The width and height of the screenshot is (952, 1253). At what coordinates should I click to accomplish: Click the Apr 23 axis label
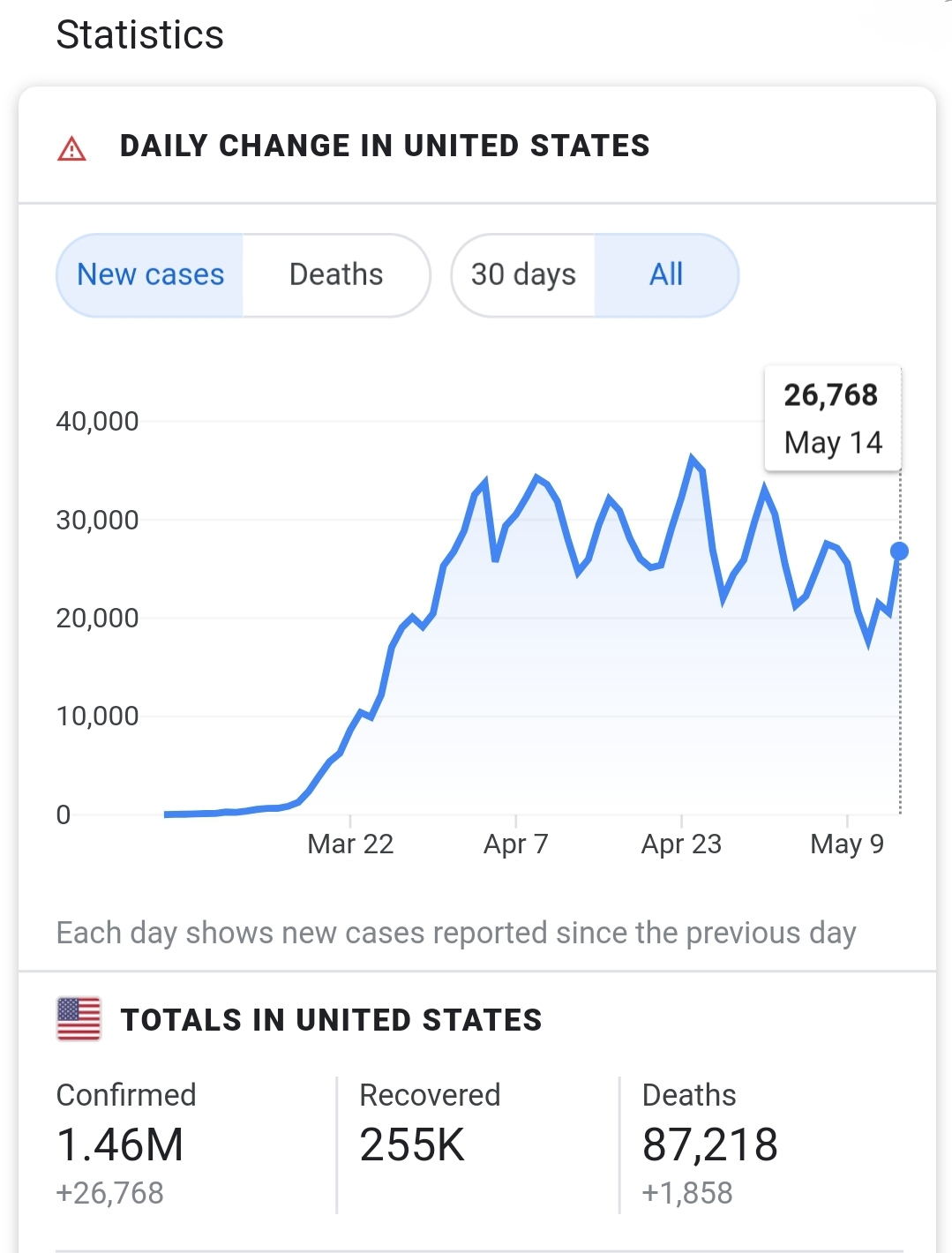click(x=681, y=844)
